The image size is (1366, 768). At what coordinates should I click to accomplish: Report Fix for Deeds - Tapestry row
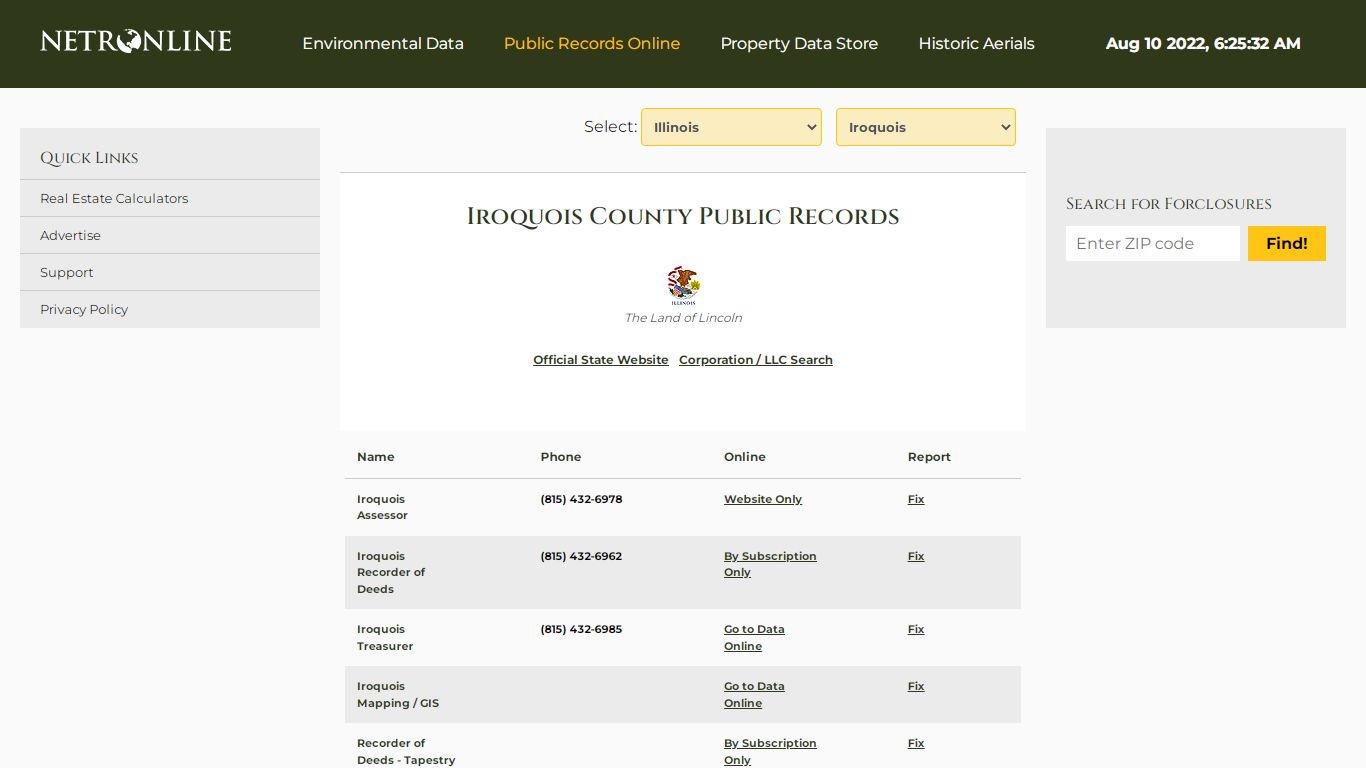916,743
